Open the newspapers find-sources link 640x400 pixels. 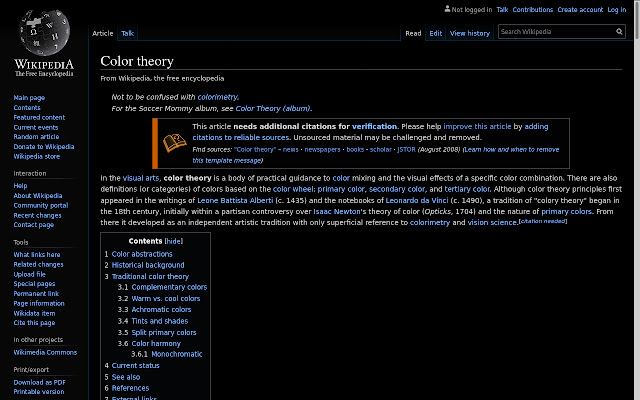click(x=322, y=150)
